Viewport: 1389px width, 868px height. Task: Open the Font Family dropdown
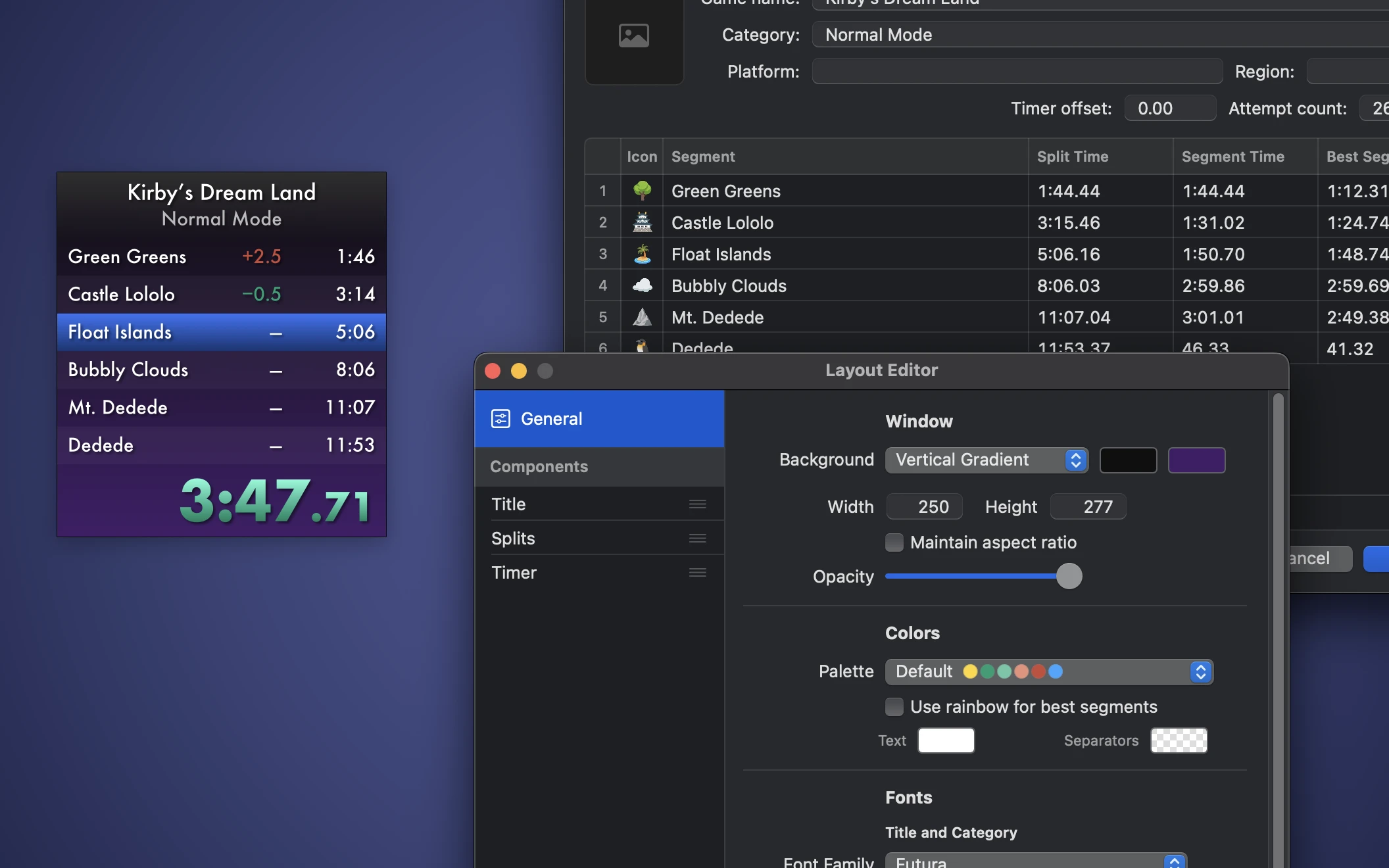click(1036, 861)
